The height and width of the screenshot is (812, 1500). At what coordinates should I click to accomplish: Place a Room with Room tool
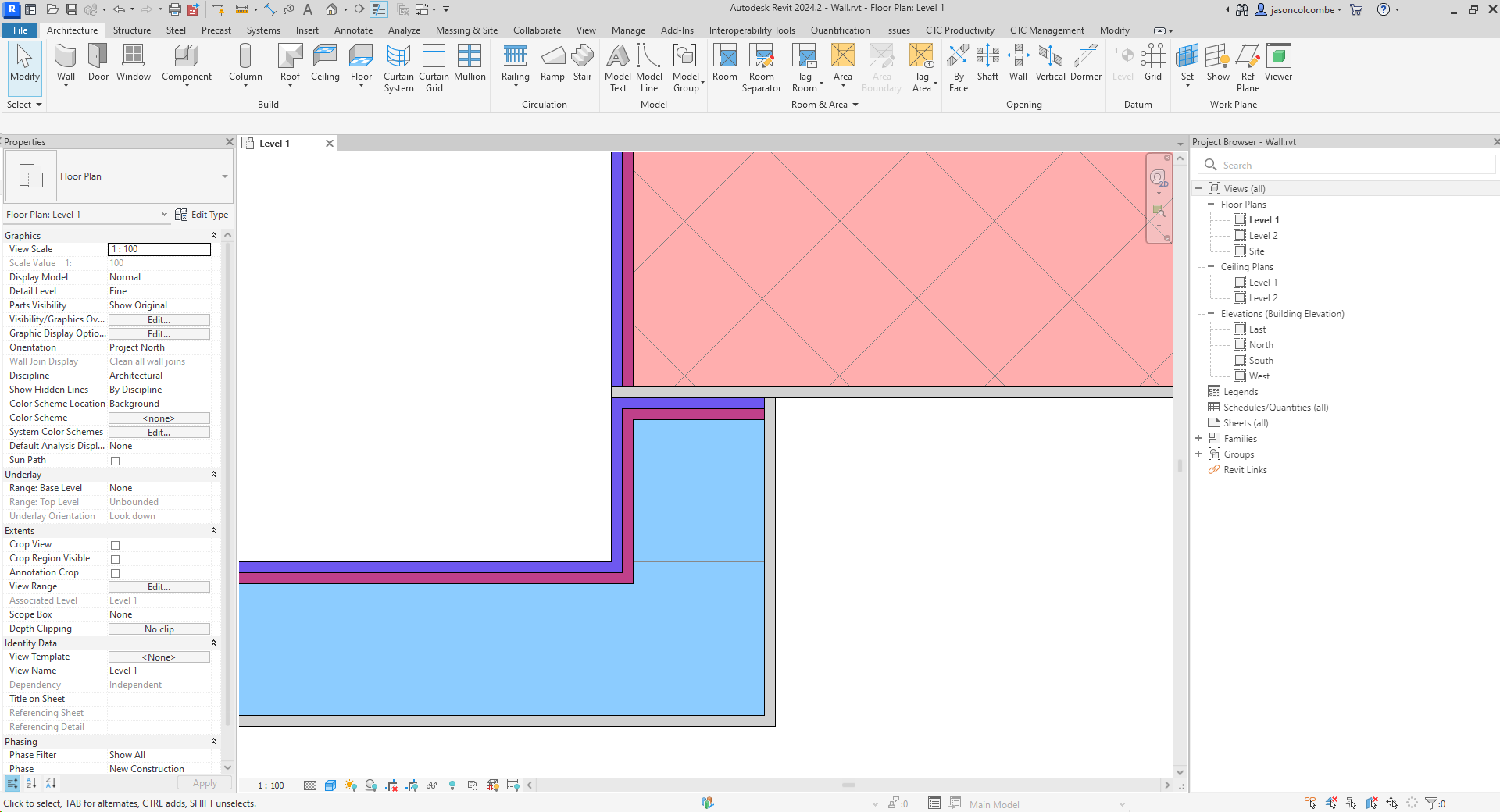point(724,62)
